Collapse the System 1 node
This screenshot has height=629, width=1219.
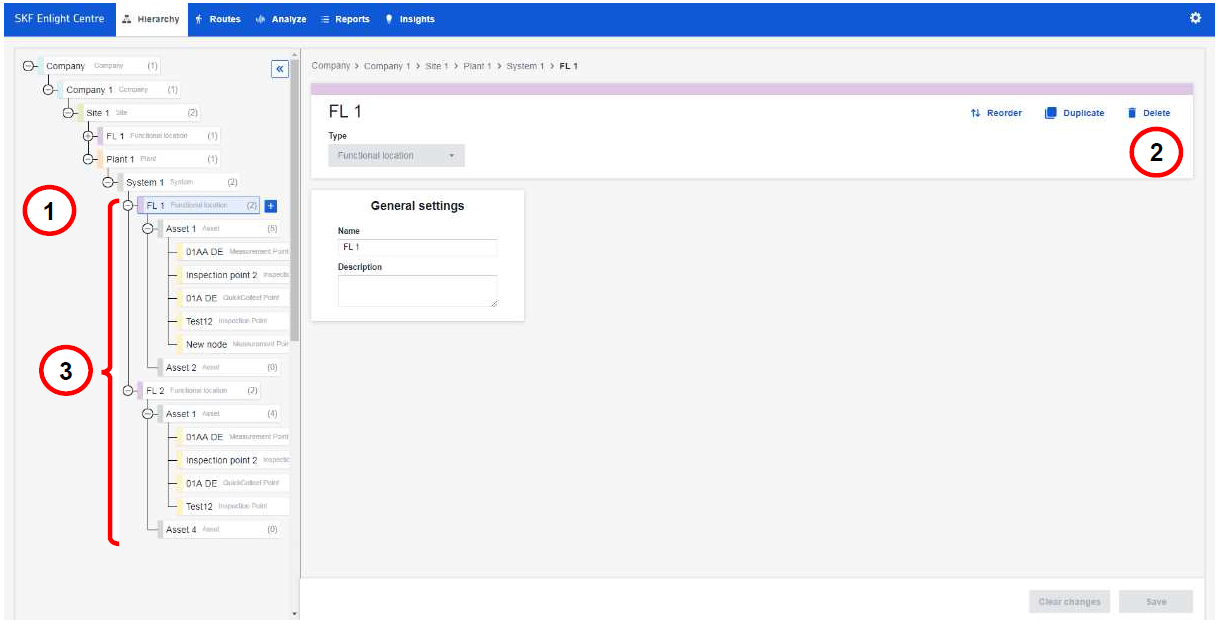[x=108, y=183]
